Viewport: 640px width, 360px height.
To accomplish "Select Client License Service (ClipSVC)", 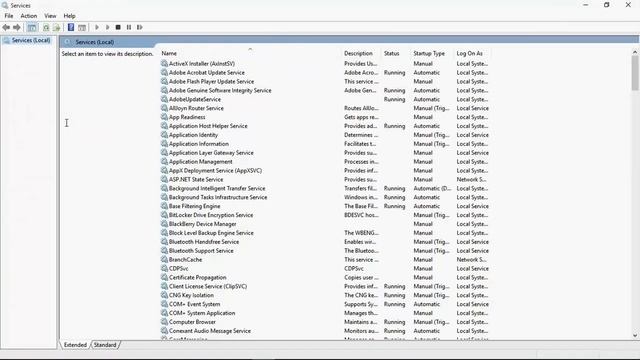I will tap(208, 286).
